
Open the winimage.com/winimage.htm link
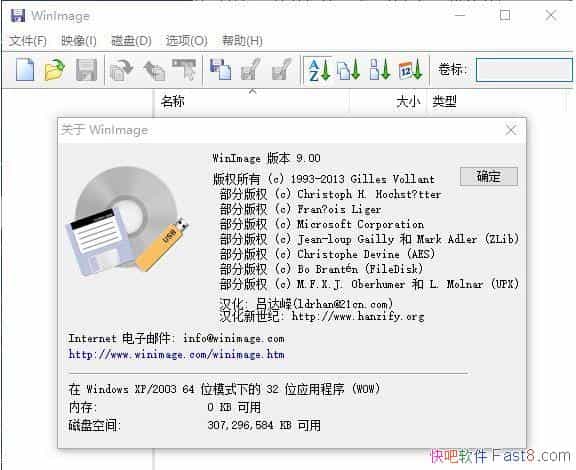pyautogui.click(x=176, y=355)
